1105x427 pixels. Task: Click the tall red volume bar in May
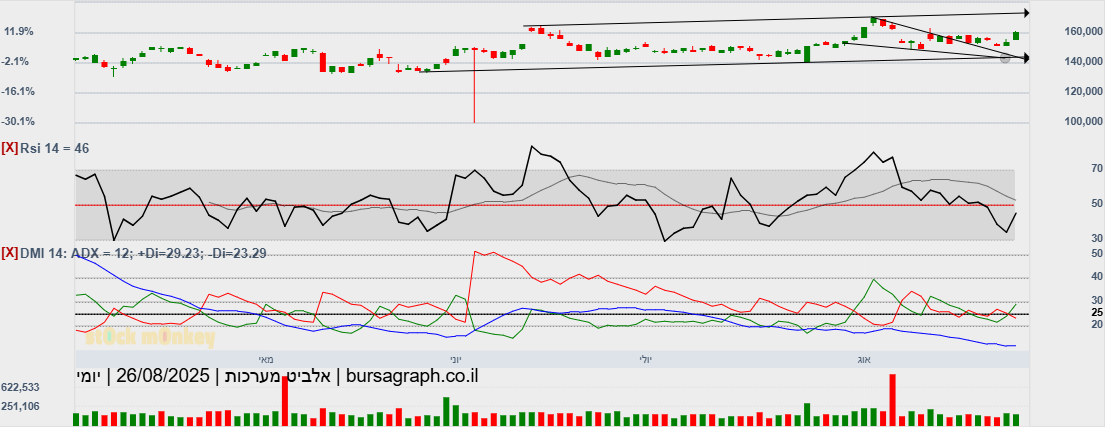point(285,401)
